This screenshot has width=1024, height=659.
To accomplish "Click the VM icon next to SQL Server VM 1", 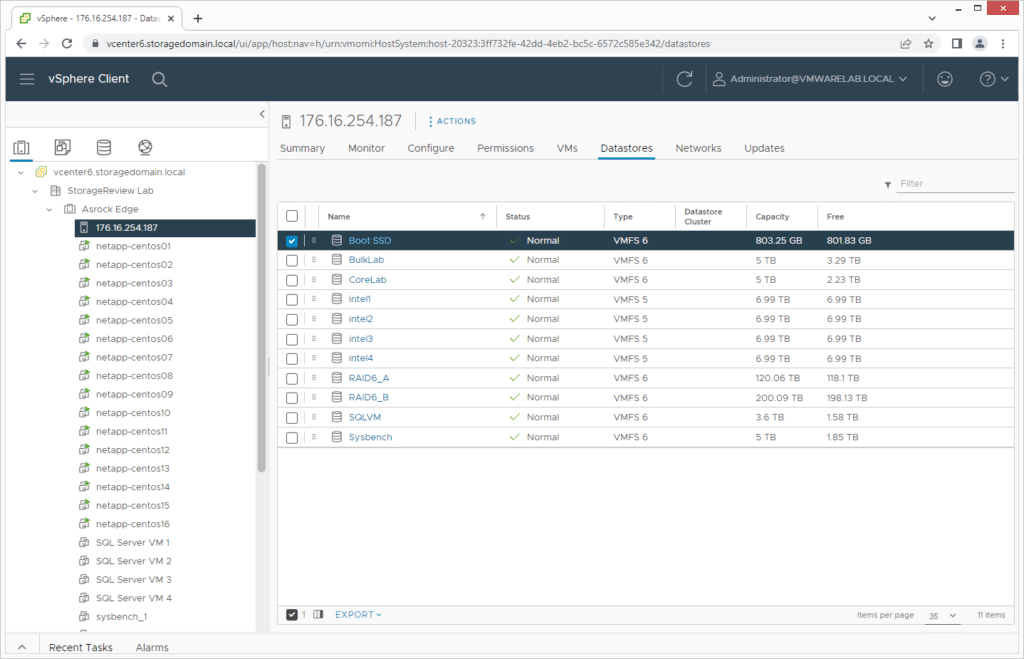I will [x=84, y=542].
